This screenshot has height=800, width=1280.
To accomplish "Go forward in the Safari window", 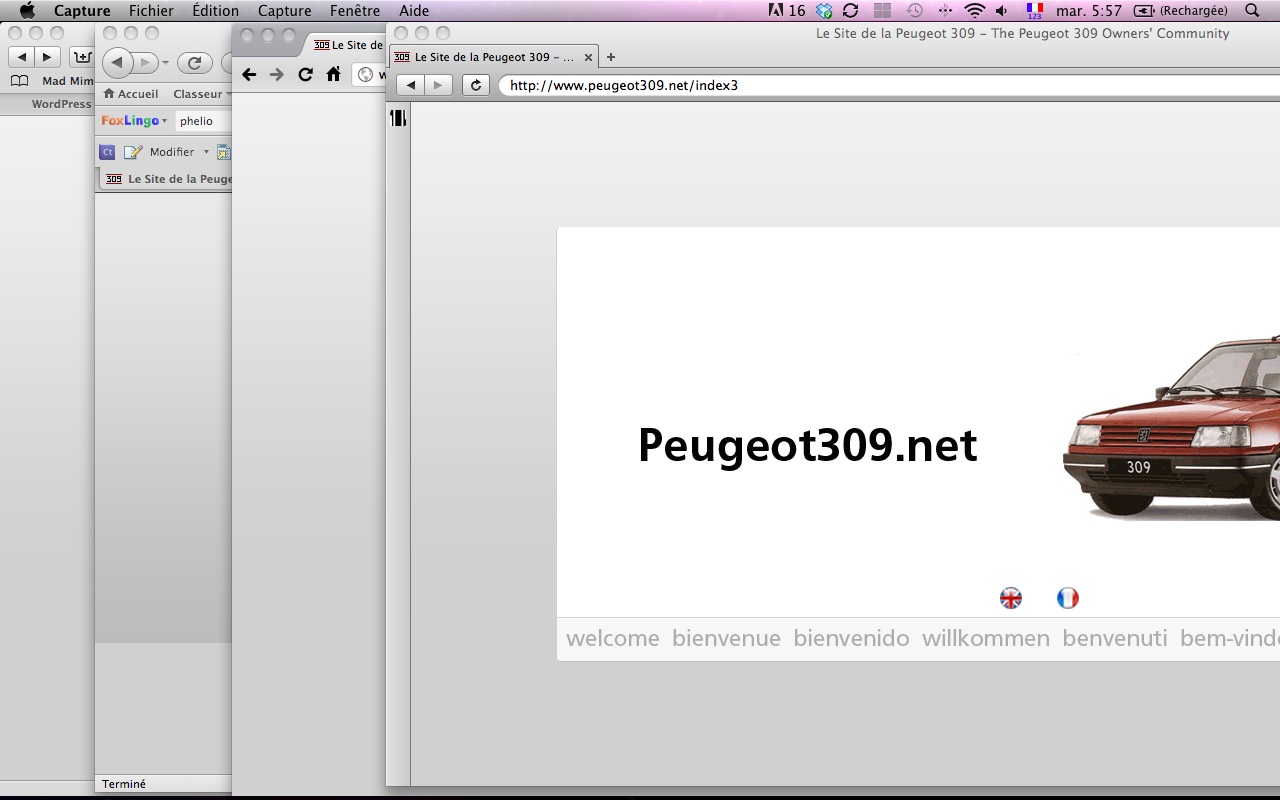I will pyautogui.click(x=47, y=57).
